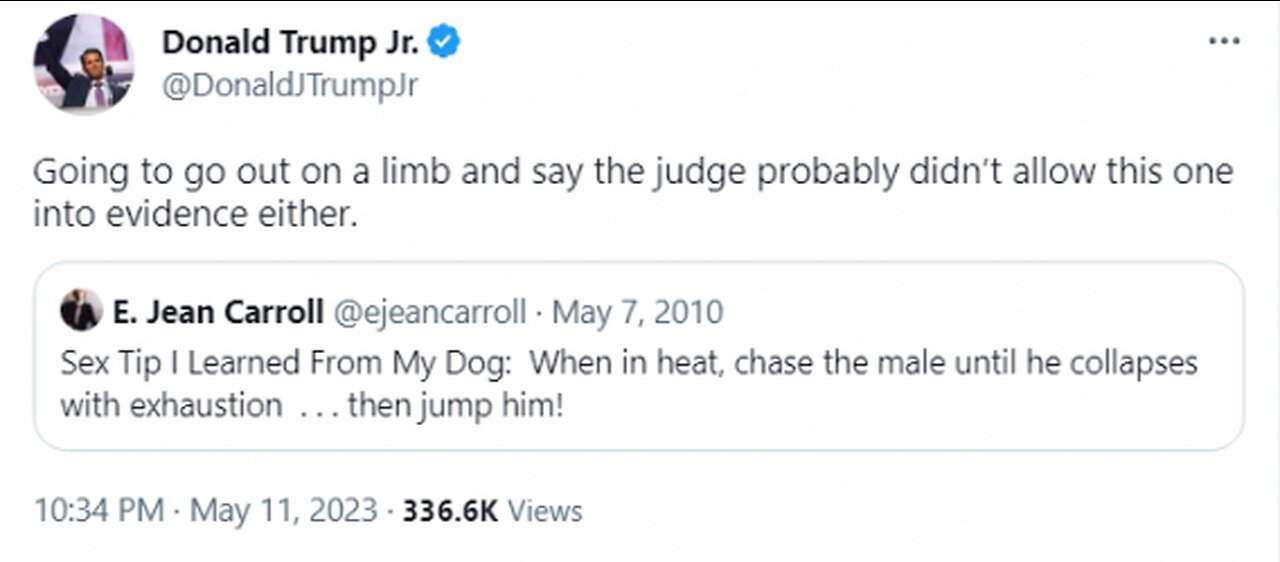Click the May 7, 2010 quoted tweet date

click(638, 312)
